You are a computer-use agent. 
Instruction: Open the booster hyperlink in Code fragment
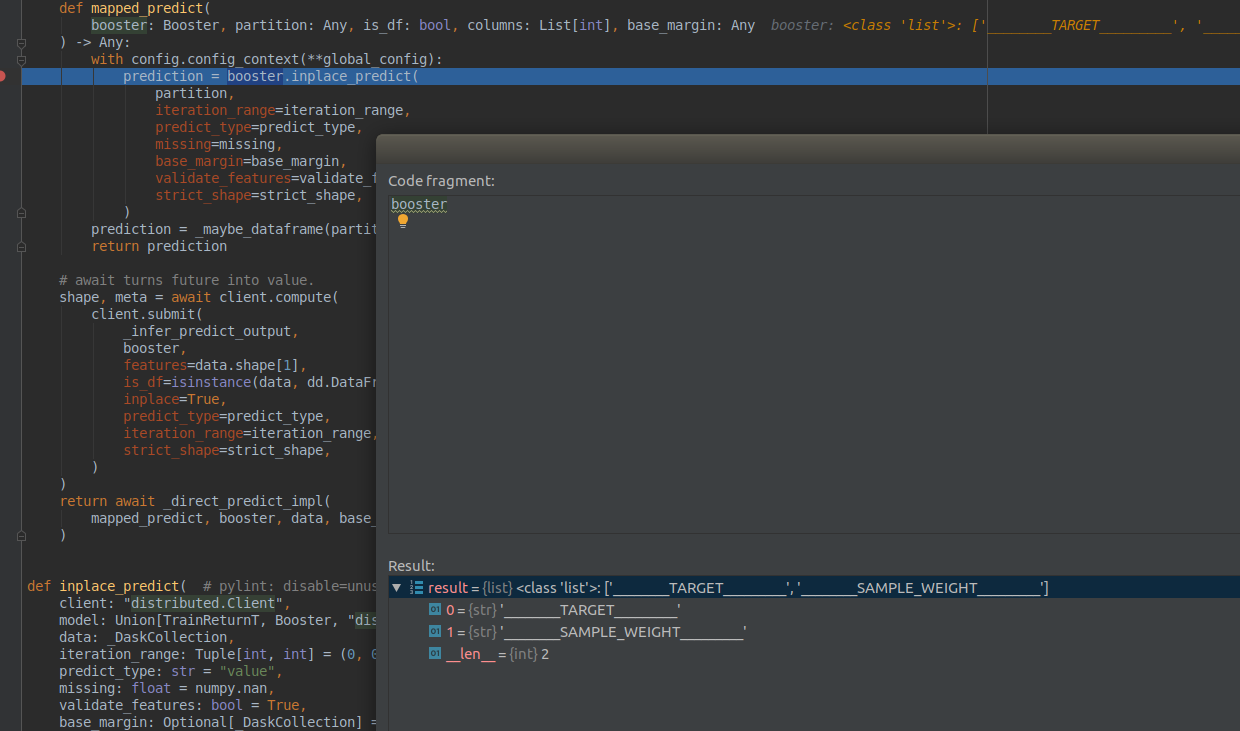coord(418,204)
